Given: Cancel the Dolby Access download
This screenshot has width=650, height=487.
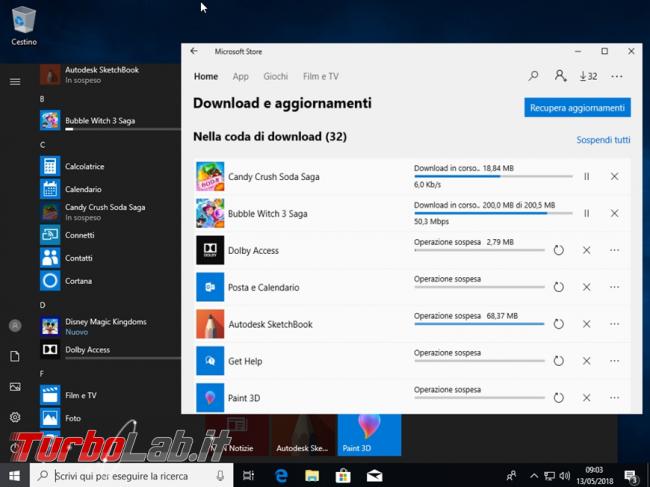Looking at the screenshot, I should click(x=586, y=250).
